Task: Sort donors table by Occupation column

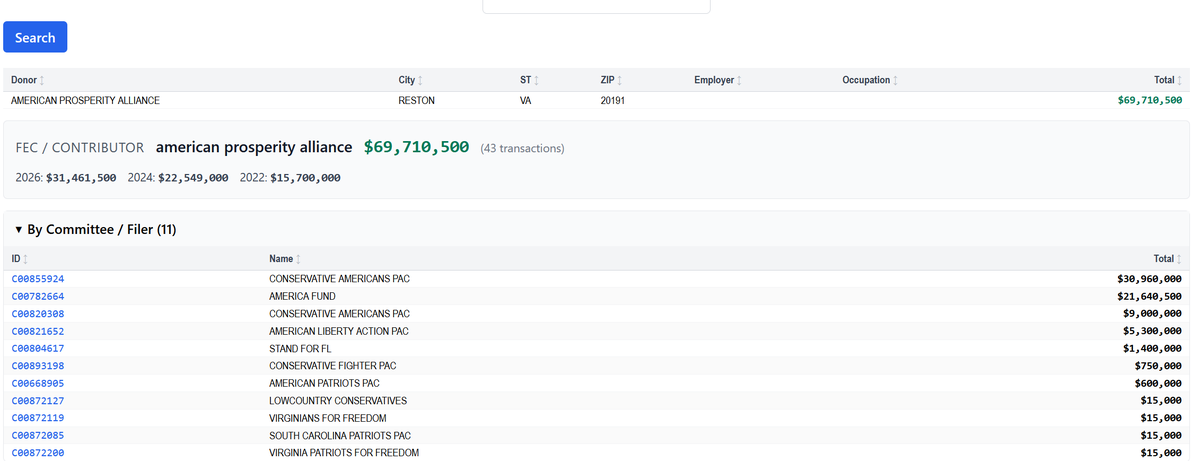Action: coord(870,80)
